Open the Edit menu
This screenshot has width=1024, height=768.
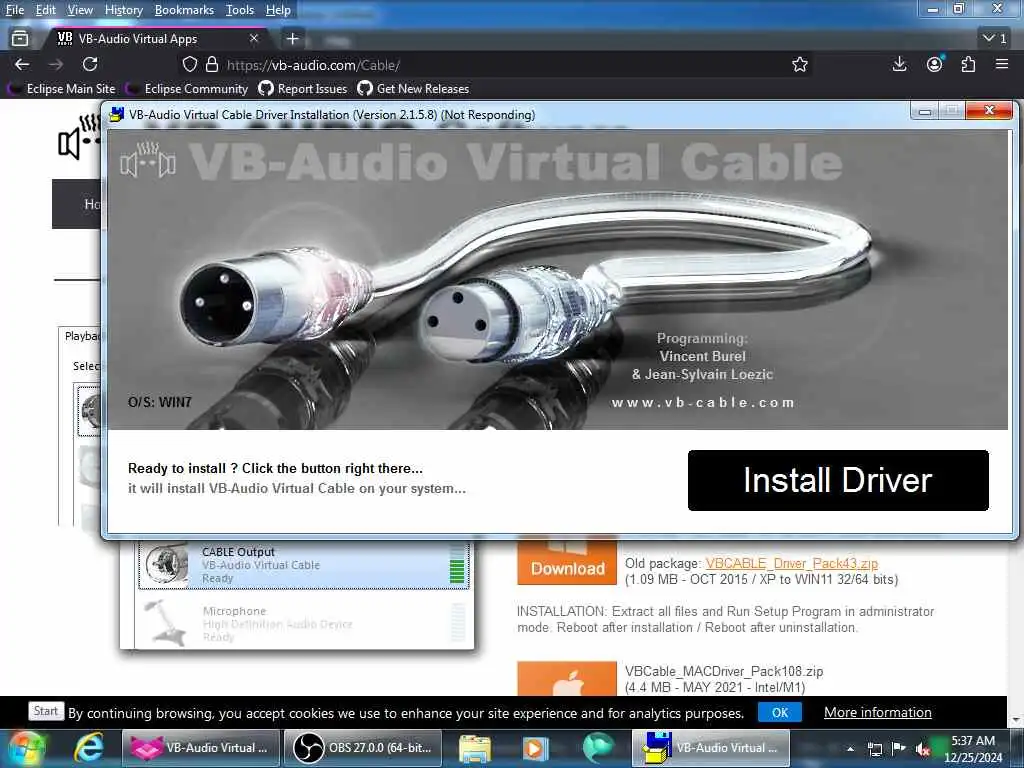click(x=45, y=10)
